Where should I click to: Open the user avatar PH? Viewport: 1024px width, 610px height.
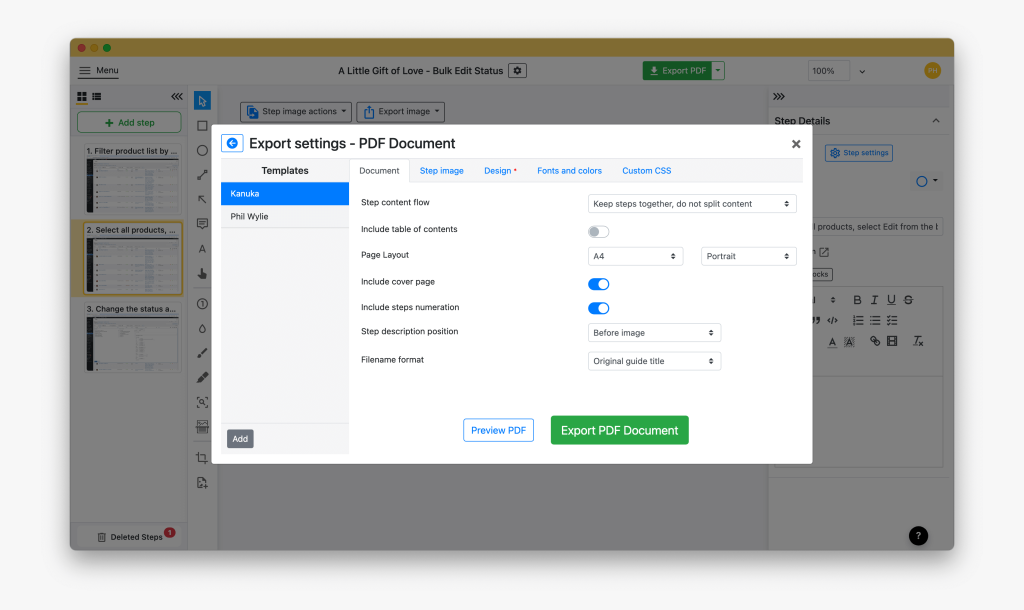[932, 71]
